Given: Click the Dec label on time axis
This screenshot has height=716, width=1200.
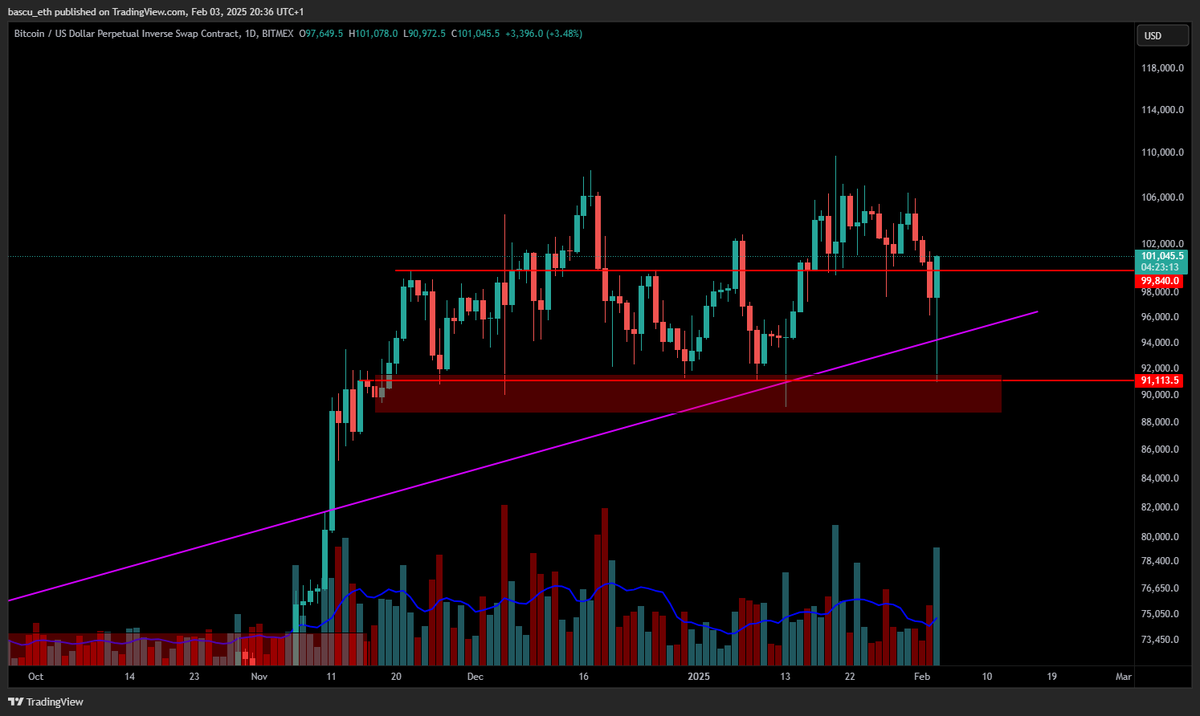Looking at the screenshot, I should (x=475, y=676).
